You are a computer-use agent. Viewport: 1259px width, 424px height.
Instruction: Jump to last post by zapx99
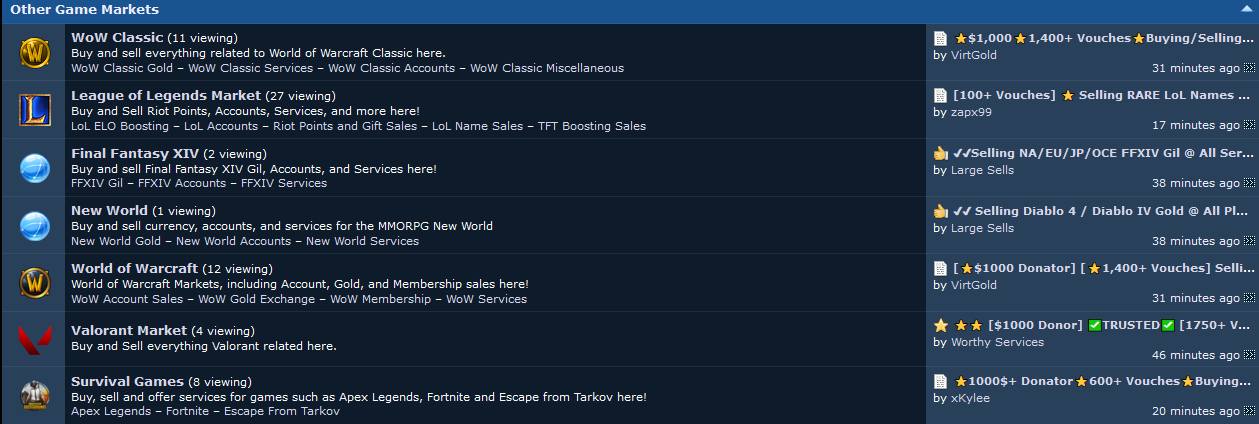1249,126
